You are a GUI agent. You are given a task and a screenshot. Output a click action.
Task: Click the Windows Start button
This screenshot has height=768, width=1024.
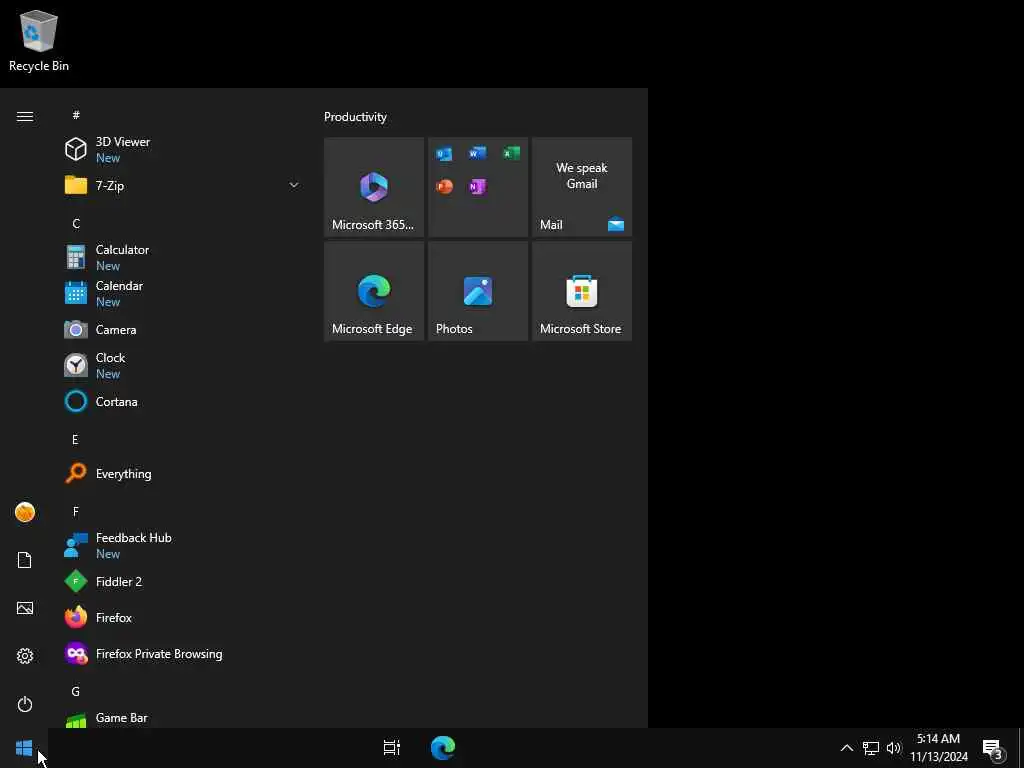(x=24, y=748)
